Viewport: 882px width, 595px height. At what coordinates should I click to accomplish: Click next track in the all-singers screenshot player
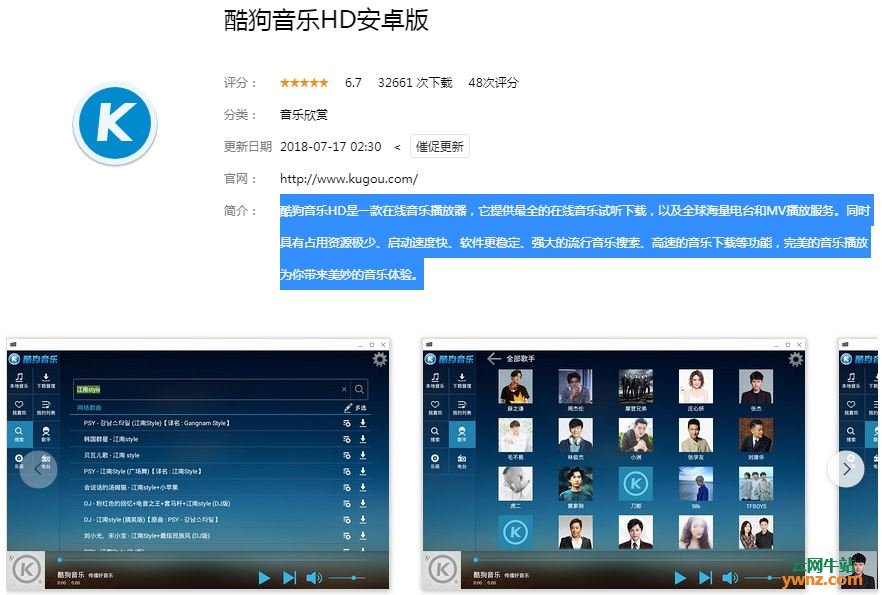[705, 578]
